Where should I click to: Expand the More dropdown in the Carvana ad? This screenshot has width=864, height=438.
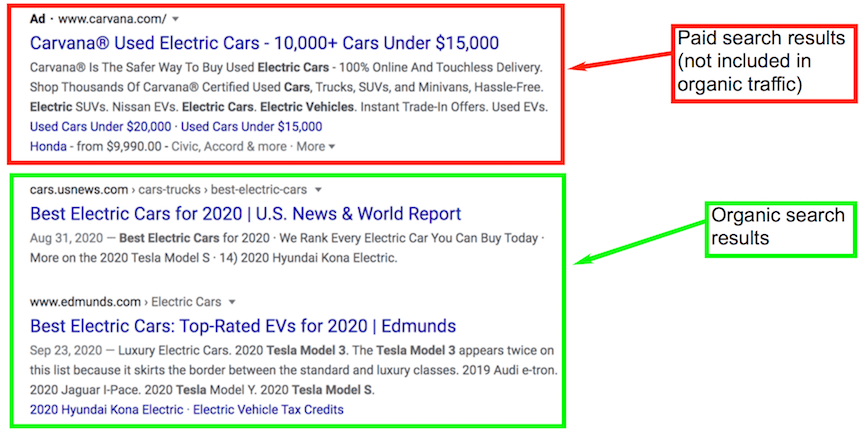pyautogui.click(x=316, y=147)
